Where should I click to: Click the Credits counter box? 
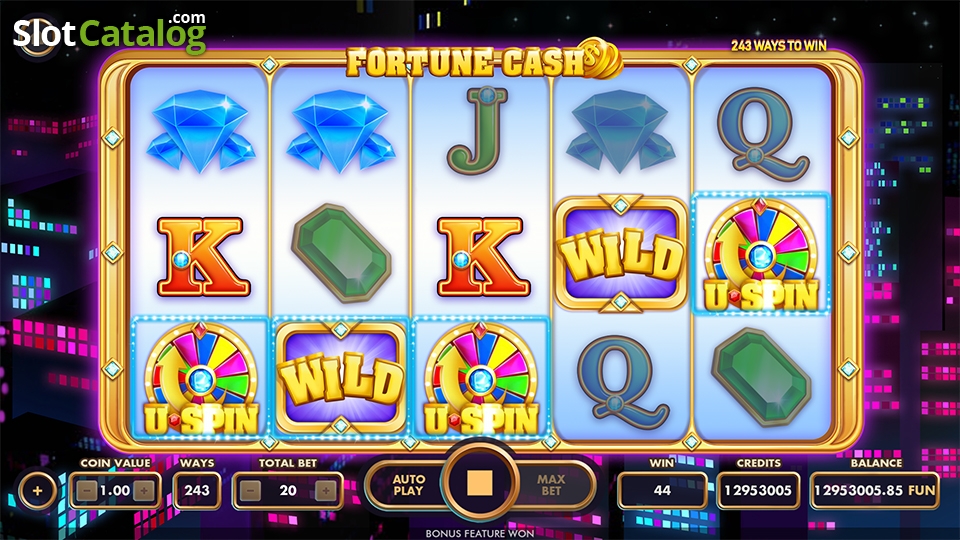(758, 490)
